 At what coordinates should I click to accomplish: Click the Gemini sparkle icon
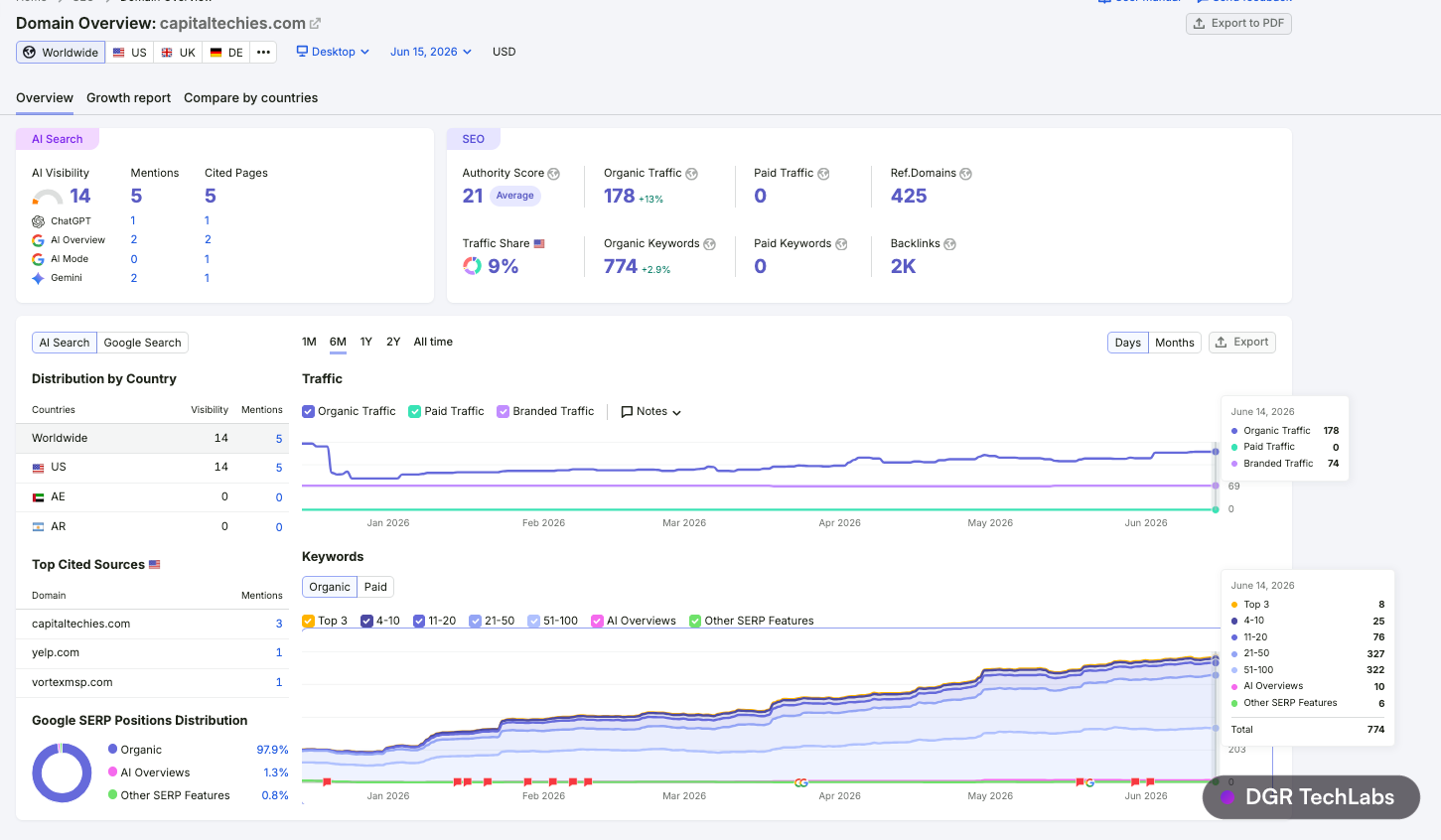[x=38, y=278]
